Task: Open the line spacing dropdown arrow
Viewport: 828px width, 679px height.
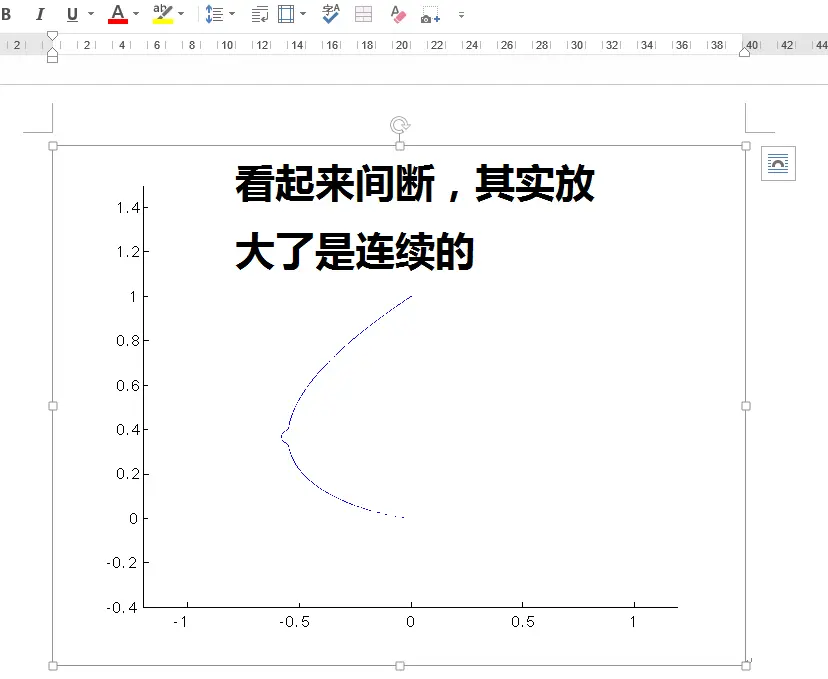Action: click(x=232, y=14)
